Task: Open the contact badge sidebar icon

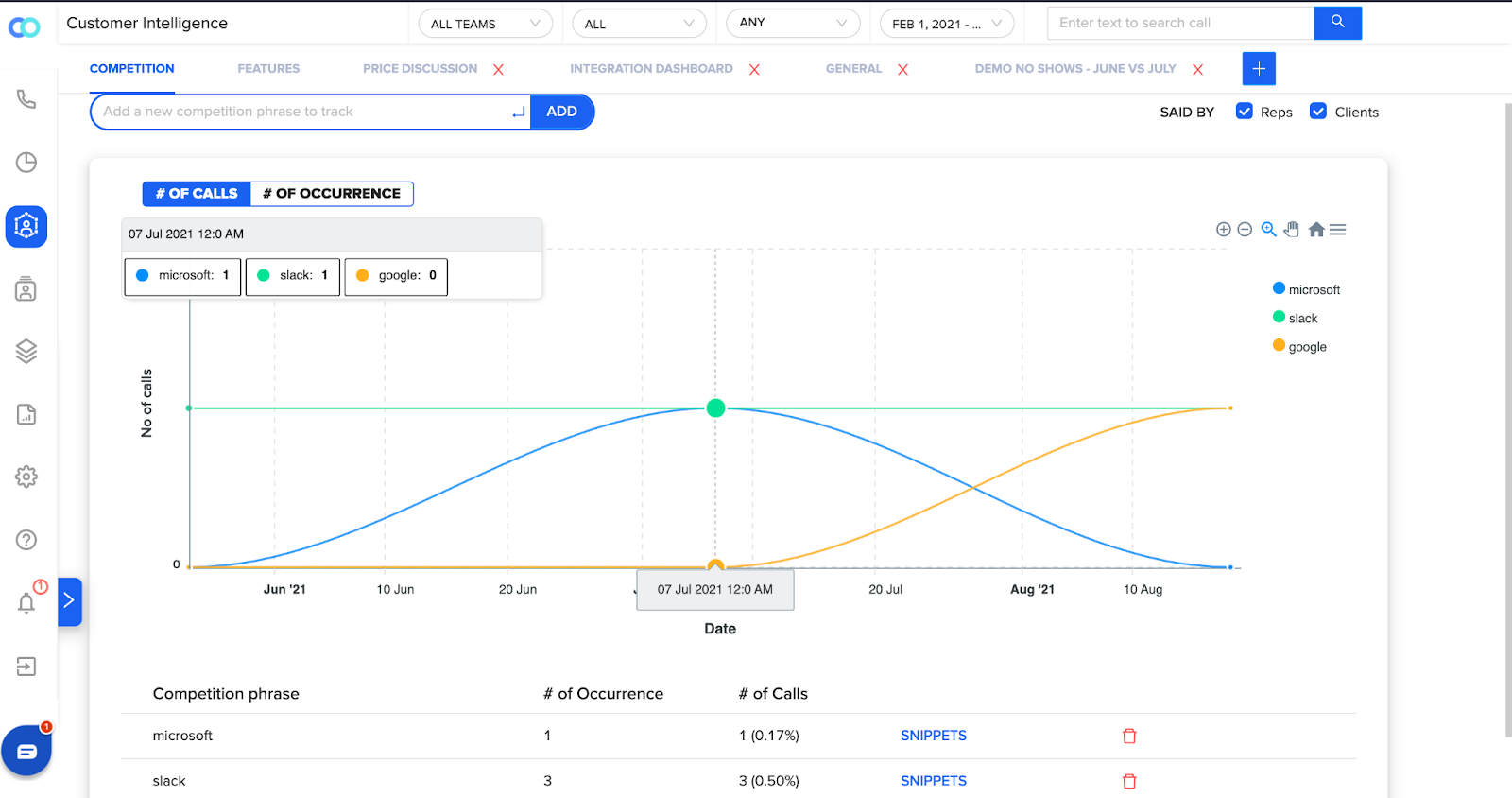Action: pos(26,289)
